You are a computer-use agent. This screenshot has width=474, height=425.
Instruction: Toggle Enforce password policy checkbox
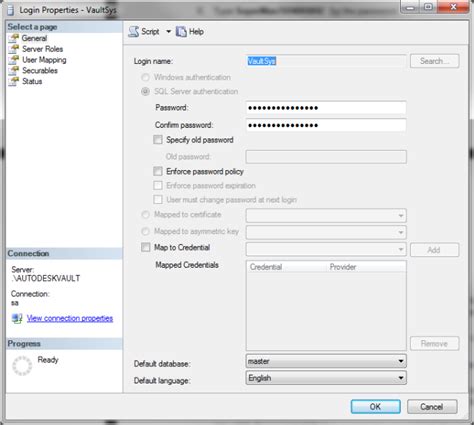coord(158,171)
